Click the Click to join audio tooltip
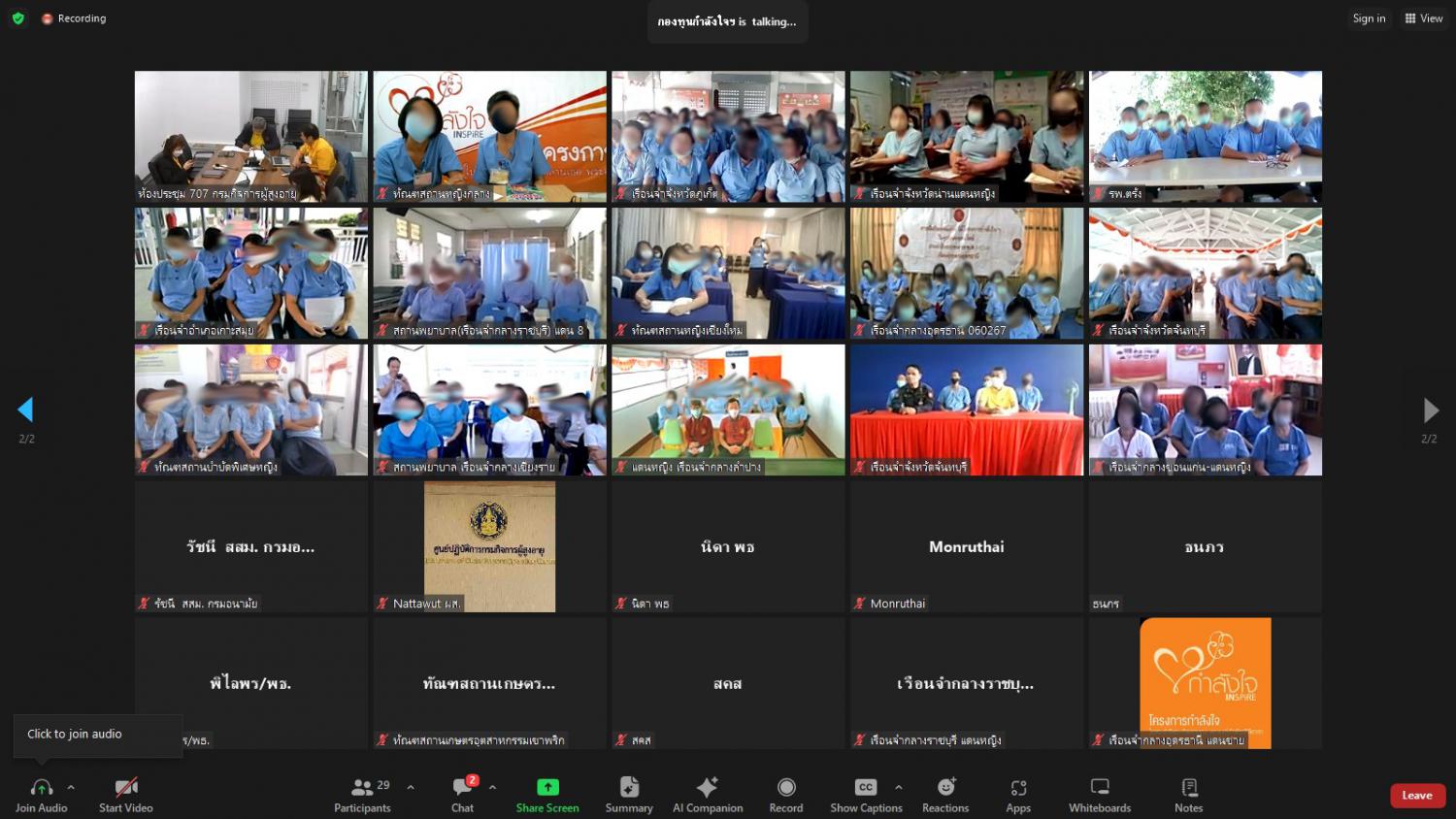The height and width of the screenshot is (819, 1456). click(x=98, y=735)
